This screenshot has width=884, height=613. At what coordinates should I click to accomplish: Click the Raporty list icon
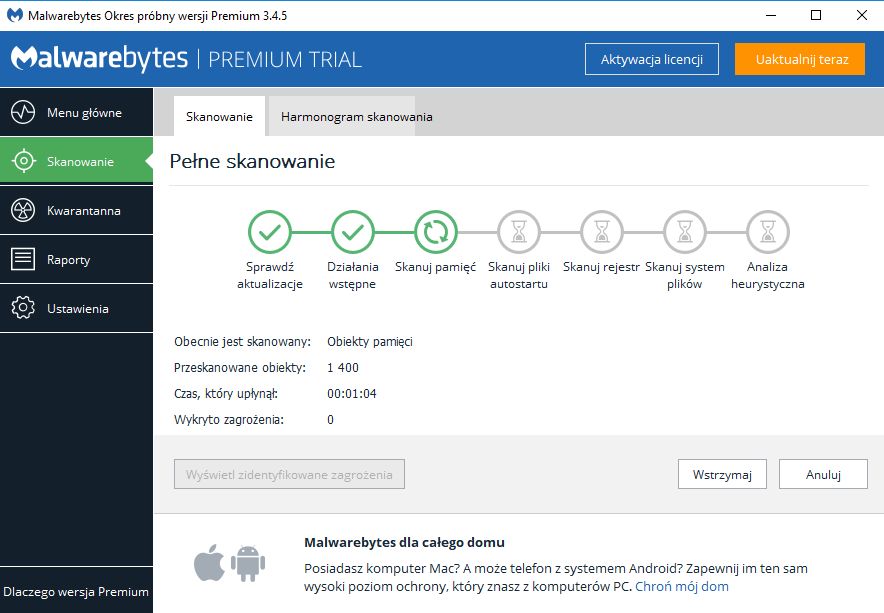(23, 259)
